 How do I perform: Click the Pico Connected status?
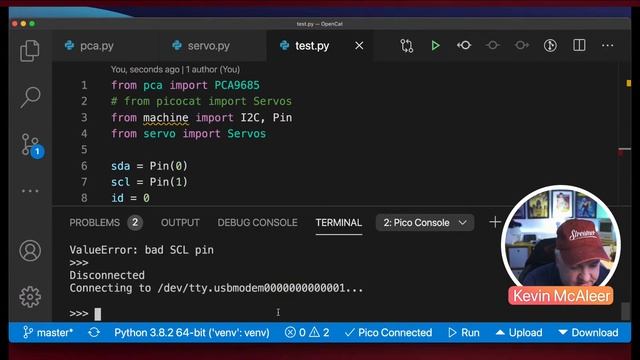[388, 333]
